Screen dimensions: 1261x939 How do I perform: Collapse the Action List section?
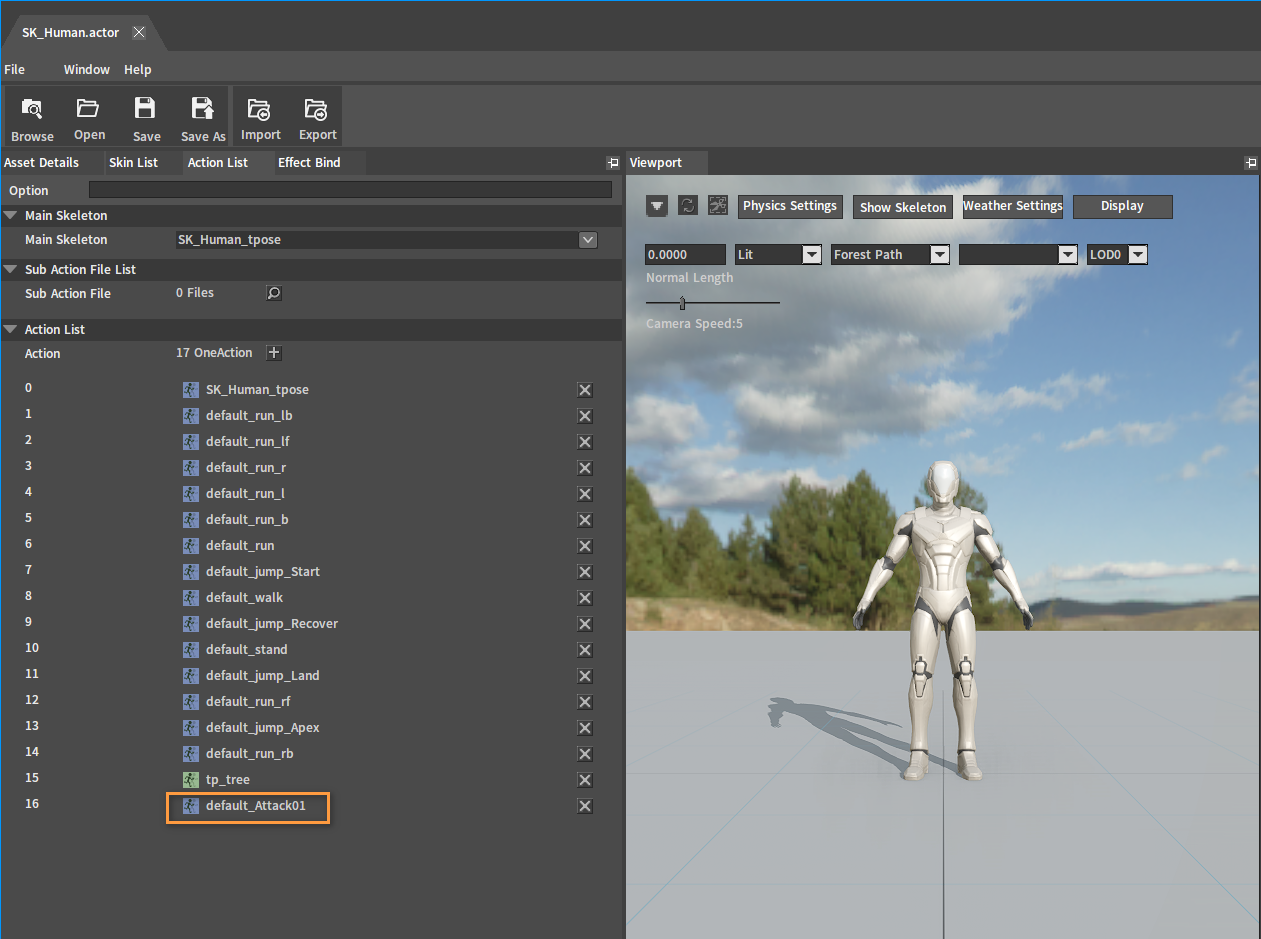pos(11,329)
